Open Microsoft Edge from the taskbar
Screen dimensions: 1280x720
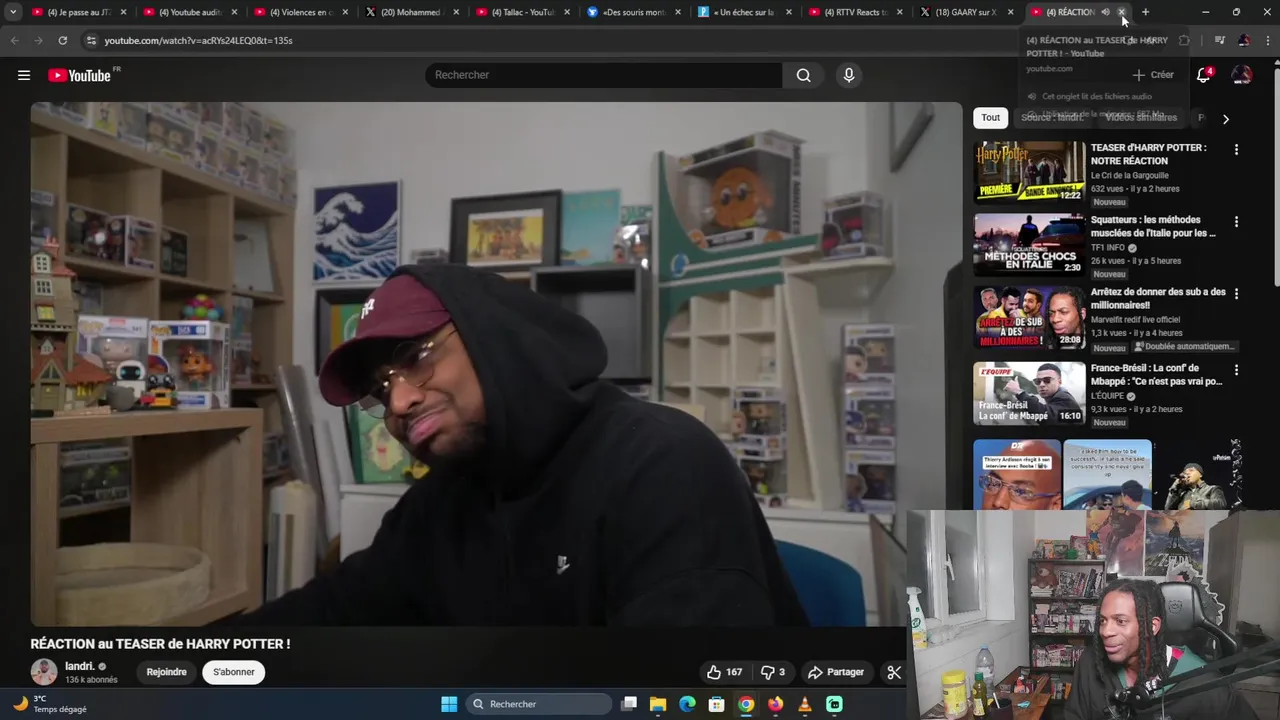687,704
